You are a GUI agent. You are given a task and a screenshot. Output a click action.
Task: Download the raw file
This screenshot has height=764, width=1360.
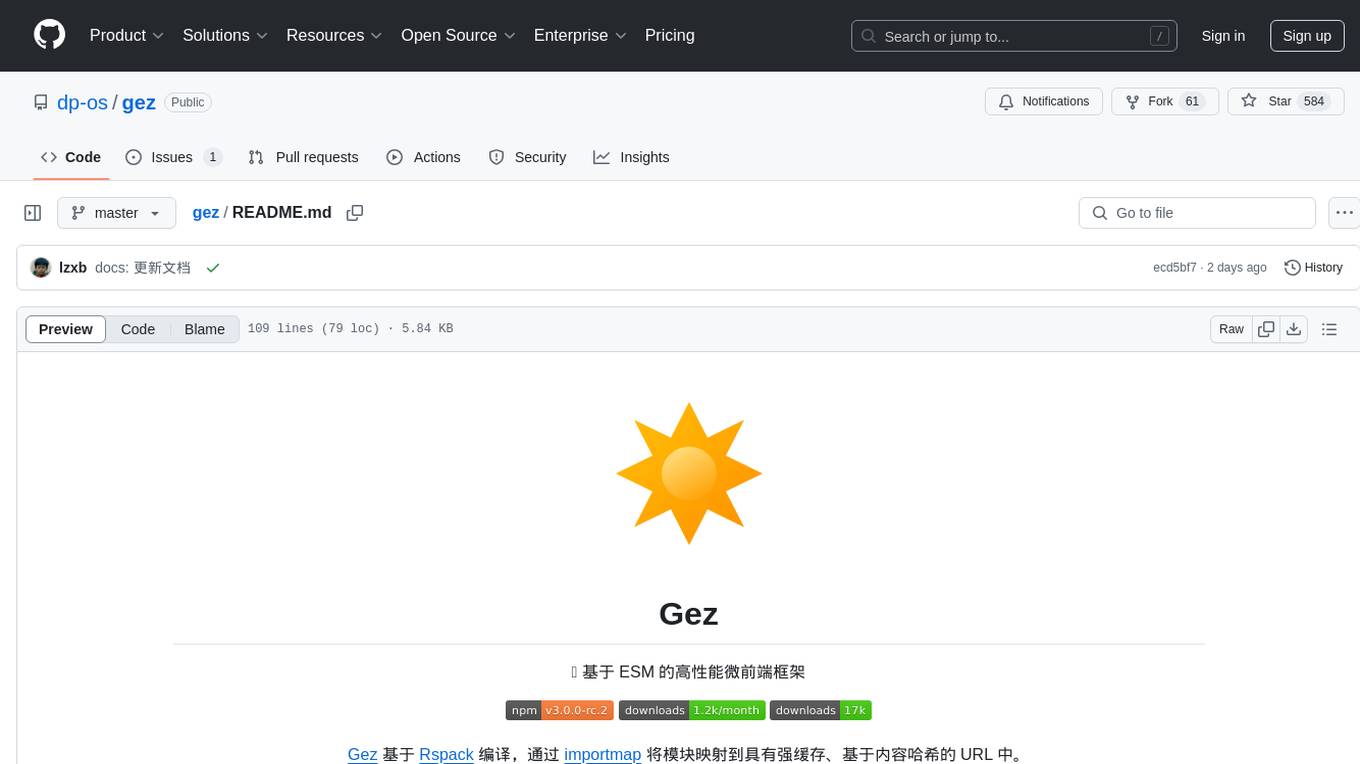1294,329
